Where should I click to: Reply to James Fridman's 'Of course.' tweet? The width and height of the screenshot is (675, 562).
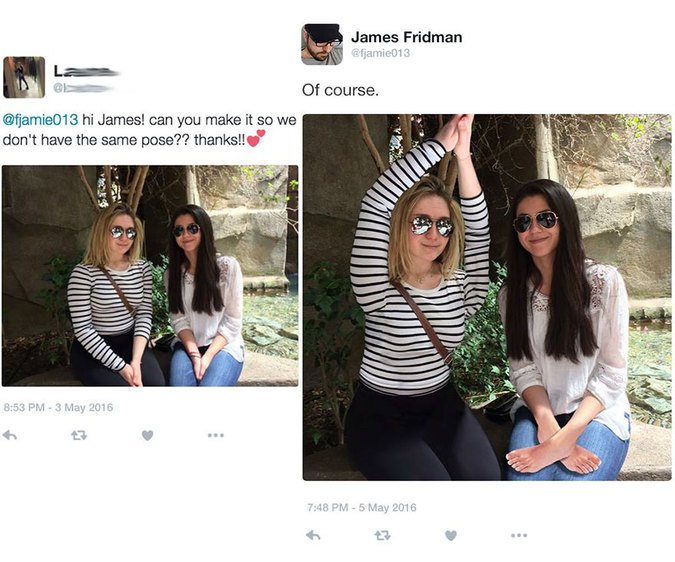313,535
